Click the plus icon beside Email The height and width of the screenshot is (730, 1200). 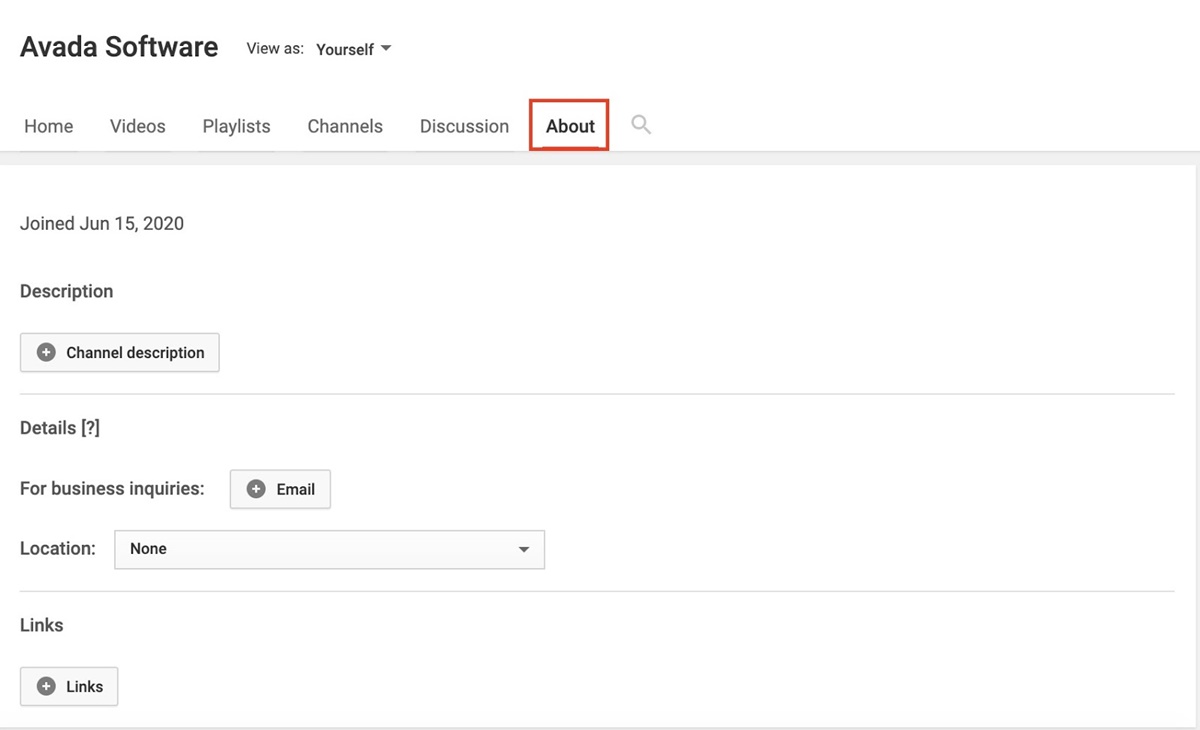(256, 490)
